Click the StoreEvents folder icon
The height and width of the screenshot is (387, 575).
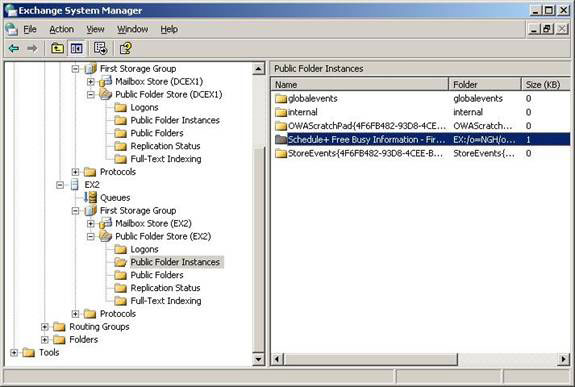(x=281, y=153)
